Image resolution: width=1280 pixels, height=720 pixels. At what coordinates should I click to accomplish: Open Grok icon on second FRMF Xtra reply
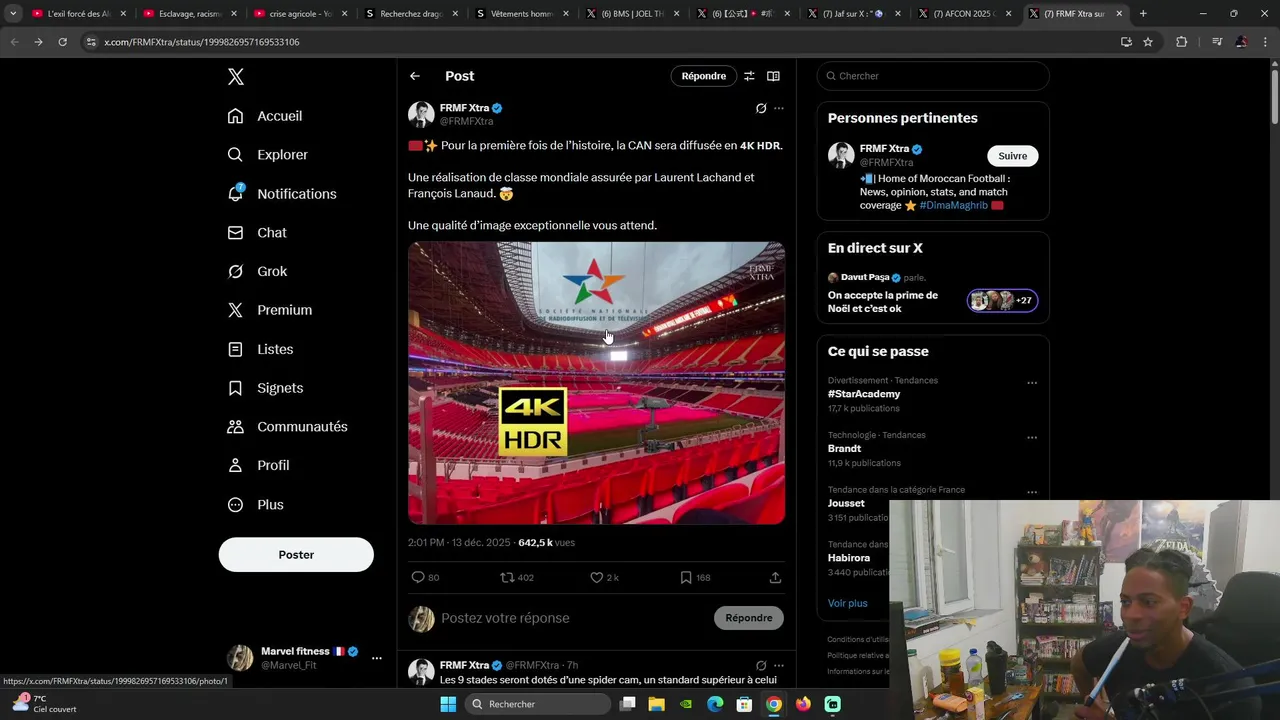point(761,665)
